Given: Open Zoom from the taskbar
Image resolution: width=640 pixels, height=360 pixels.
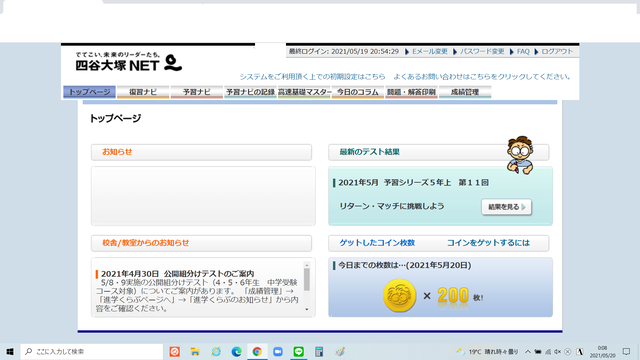Looking at the screenshot, I should [x=278, y=351].
